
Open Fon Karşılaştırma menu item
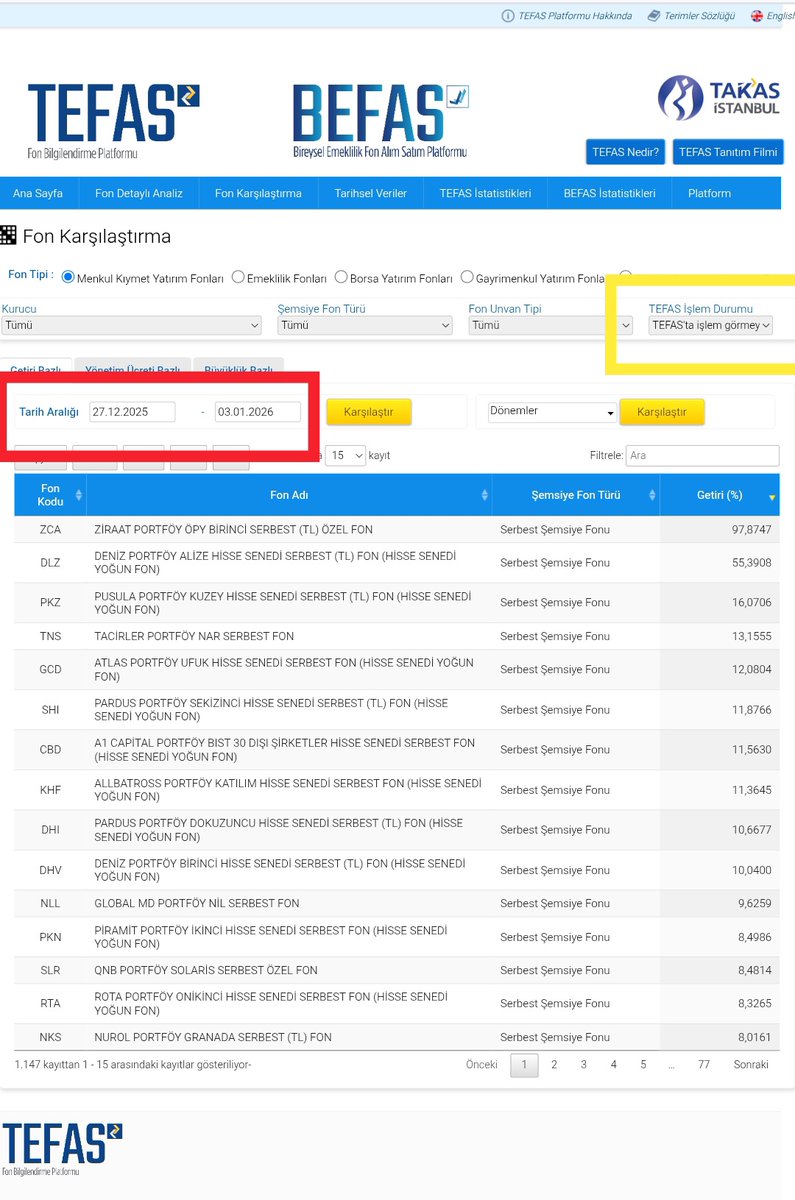[x=258, y=193]
